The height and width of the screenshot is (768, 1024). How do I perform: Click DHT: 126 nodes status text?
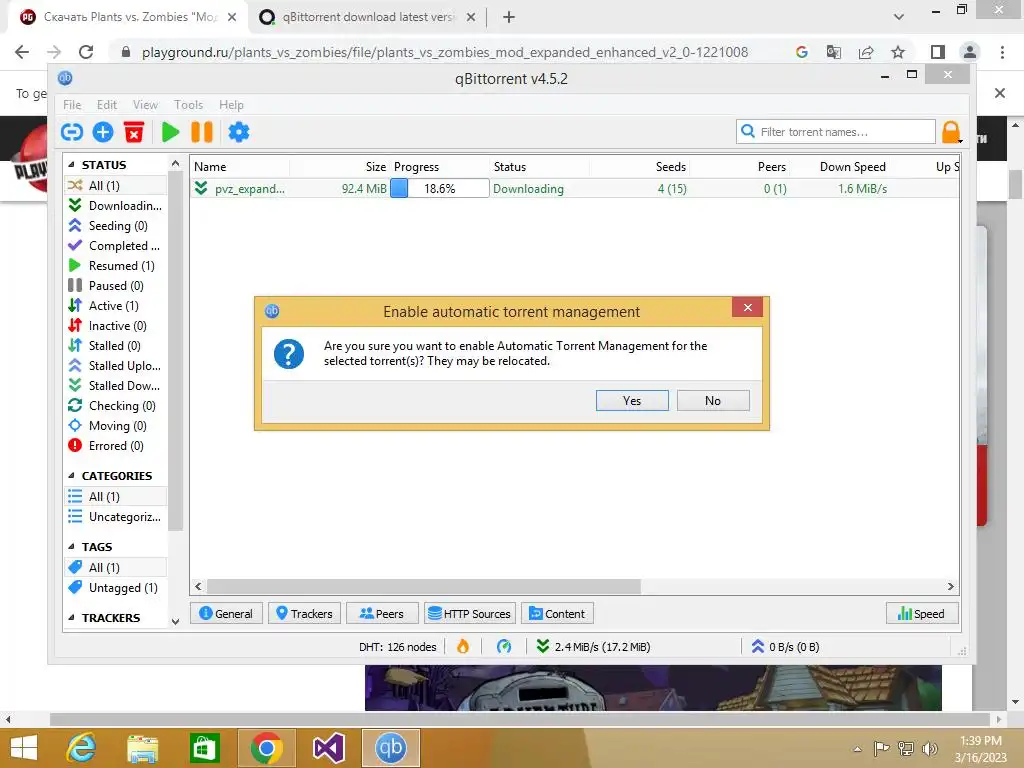(x=397, y=647)
